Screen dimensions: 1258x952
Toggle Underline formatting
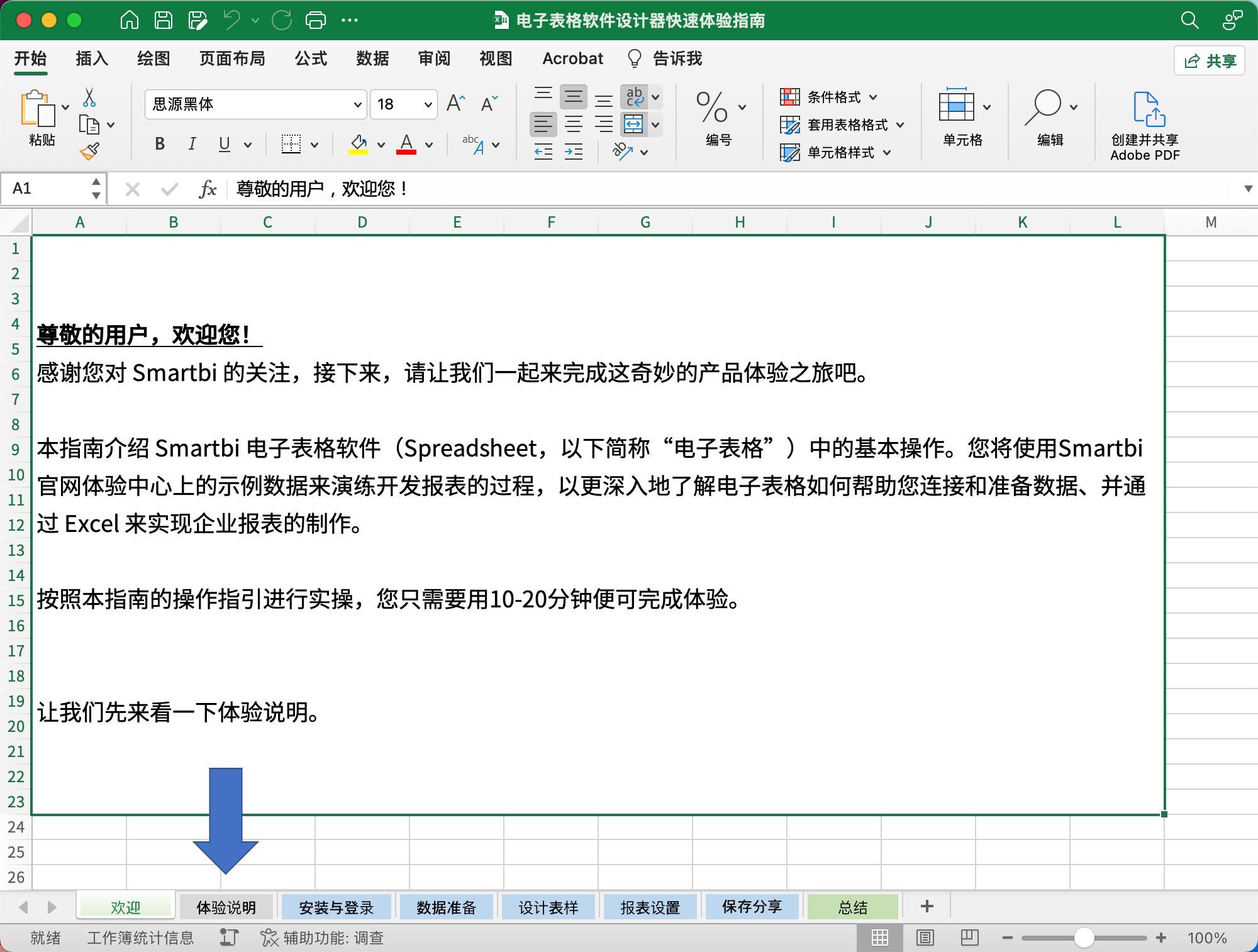(225, 144)
